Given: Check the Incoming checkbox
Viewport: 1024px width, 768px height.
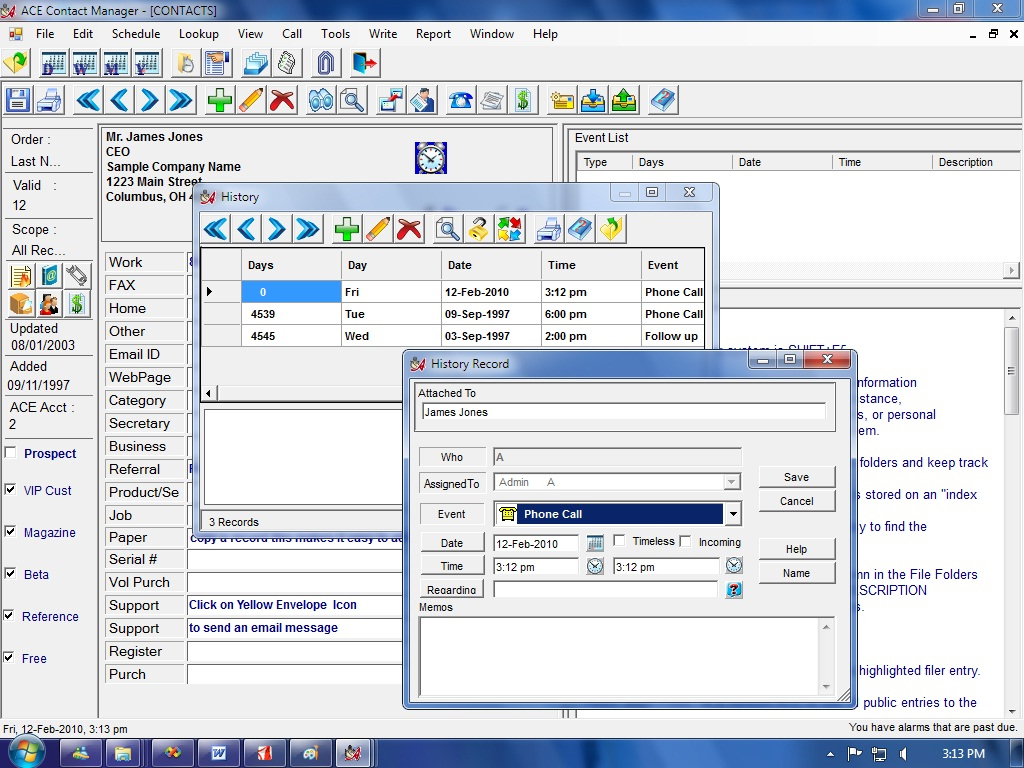Looking at the screenshot, I should pos(686,541).
